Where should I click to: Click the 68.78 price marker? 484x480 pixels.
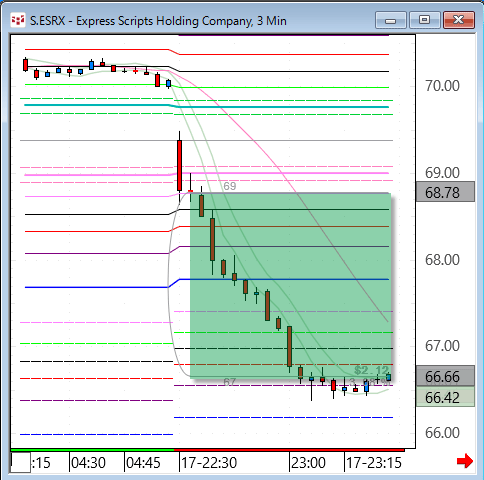pos(445,192)
